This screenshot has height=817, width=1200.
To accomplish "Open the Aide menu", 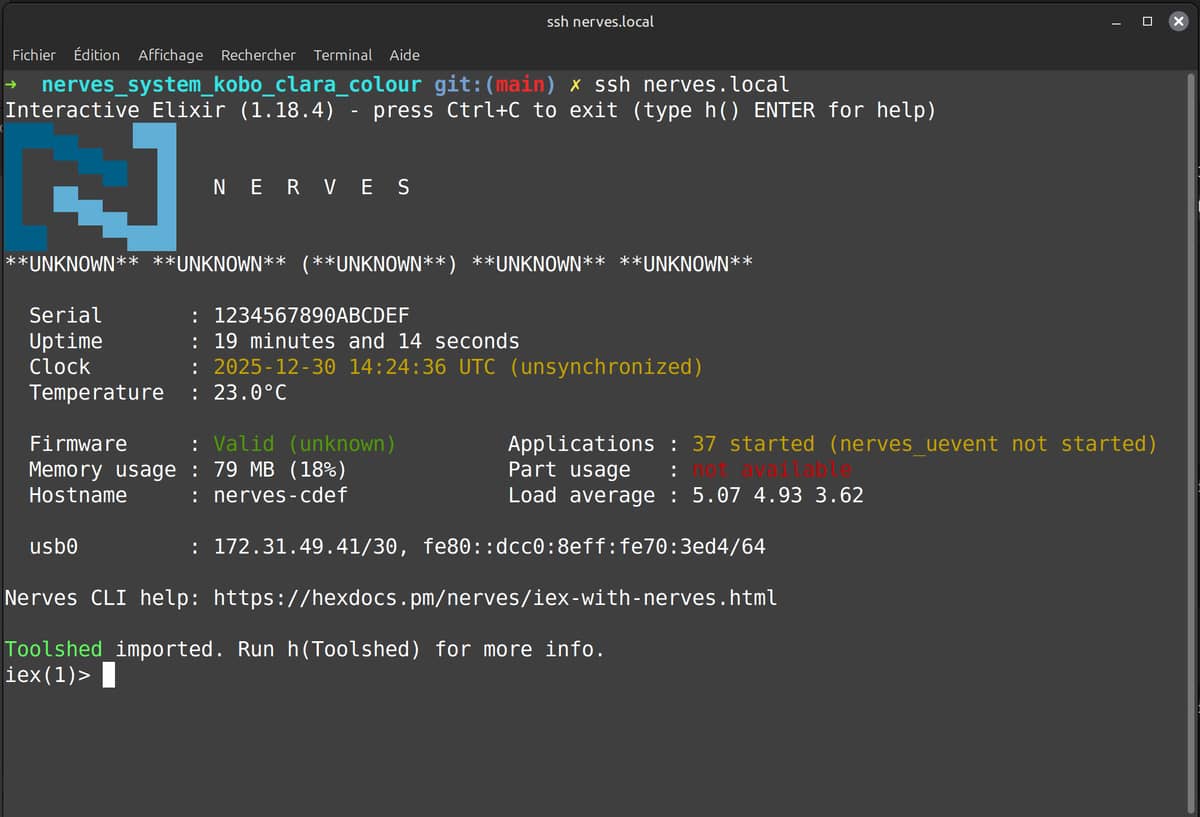I will [404, 55].
